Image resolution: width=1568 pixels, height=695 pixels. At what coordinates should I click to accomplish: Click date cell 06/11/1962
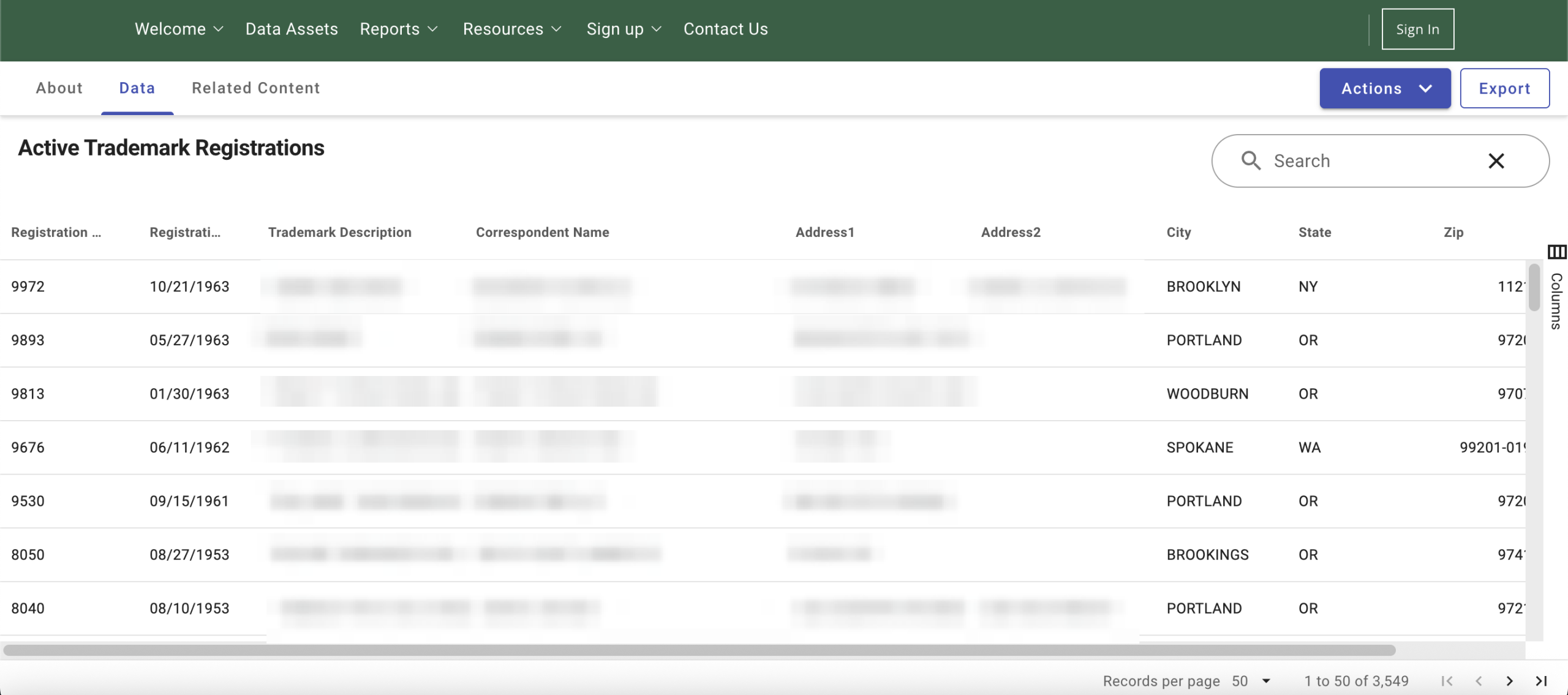click(x=189, y=448)
